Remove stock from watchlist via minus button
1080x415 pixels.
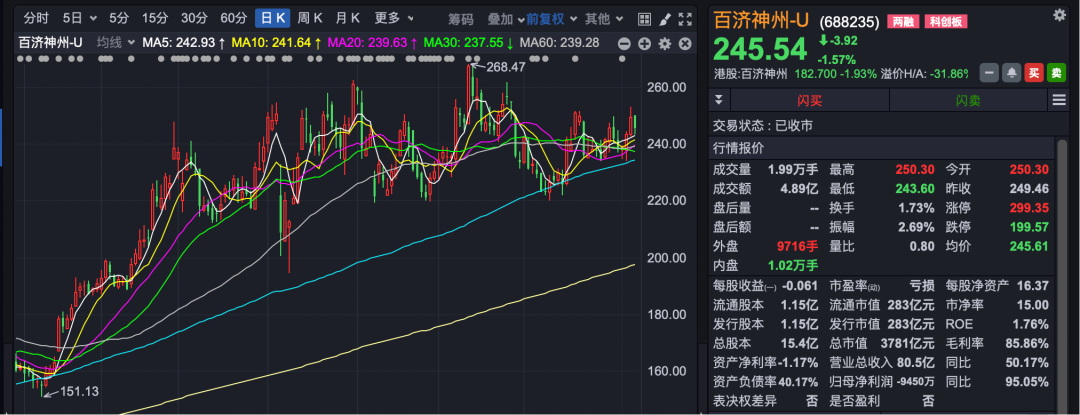point(989,72)
